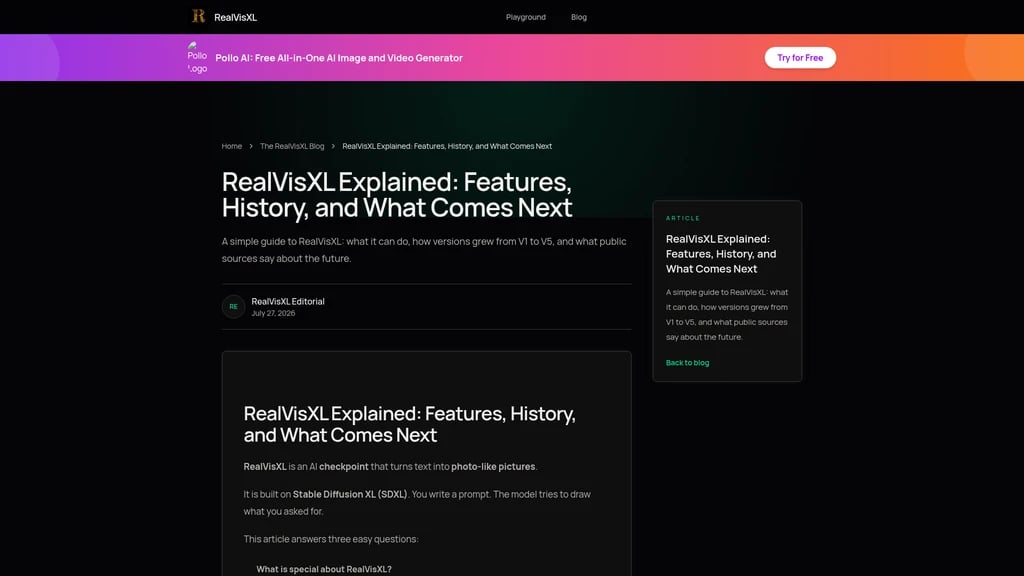The image size is (1024, 576).
Task: Navigate to Home in the breadcrumb
Action: (231, 146)
